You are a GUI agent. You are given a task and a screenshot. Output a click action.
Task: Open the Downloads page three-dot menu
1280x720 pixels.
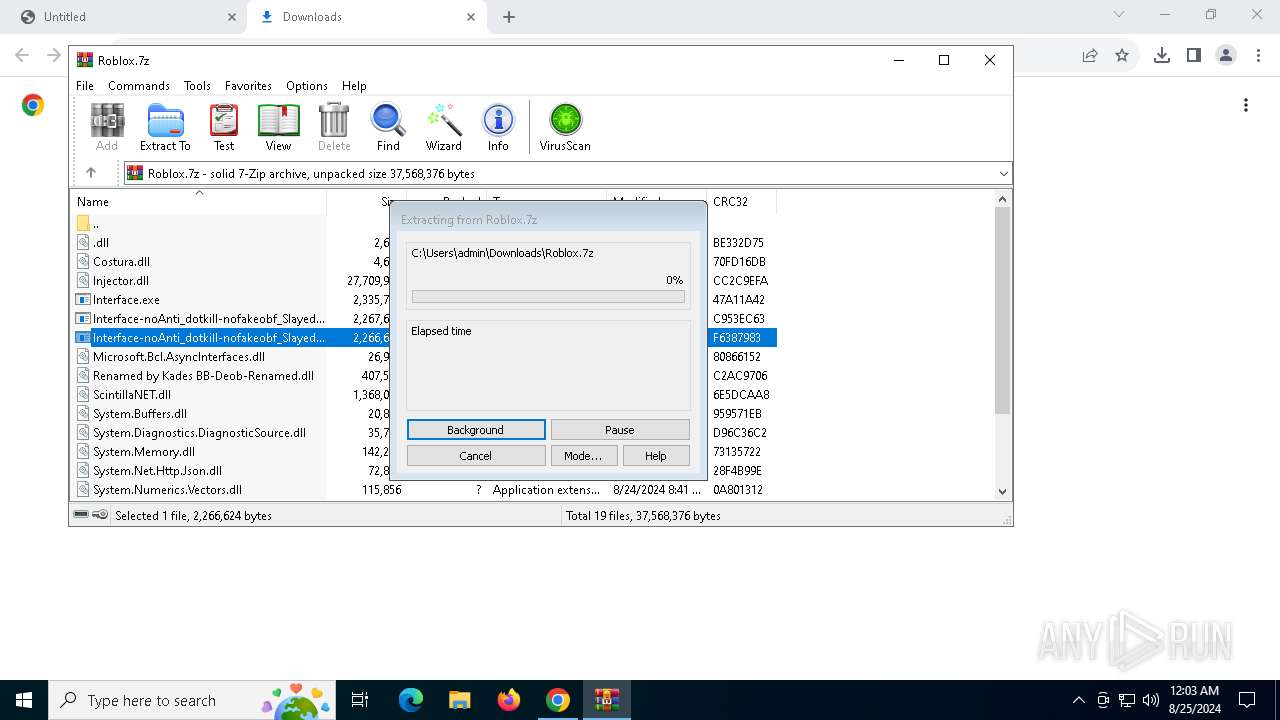click(1246, 105)
